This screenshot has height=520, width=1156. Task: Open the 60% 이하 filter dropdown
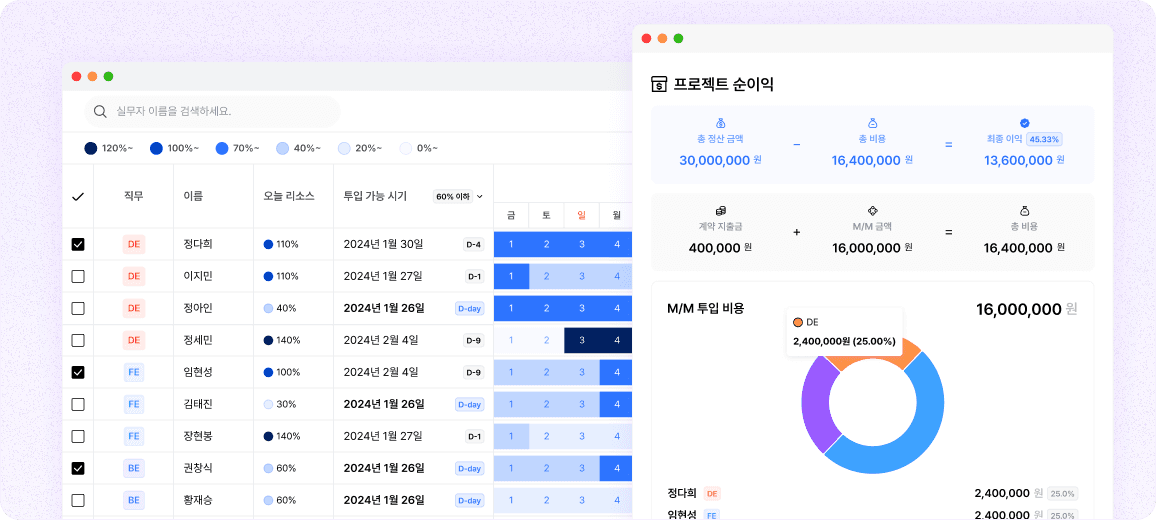click(459, 196)
